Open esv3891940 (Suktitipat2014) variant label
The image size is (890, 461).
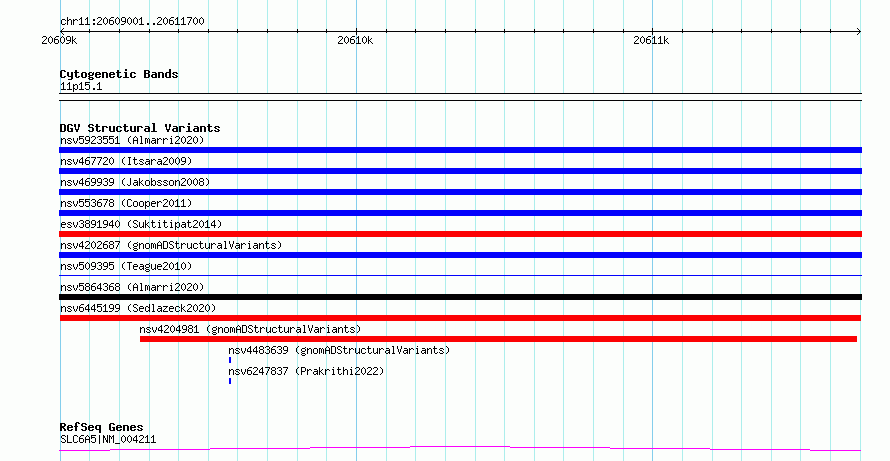coord(141,224)
